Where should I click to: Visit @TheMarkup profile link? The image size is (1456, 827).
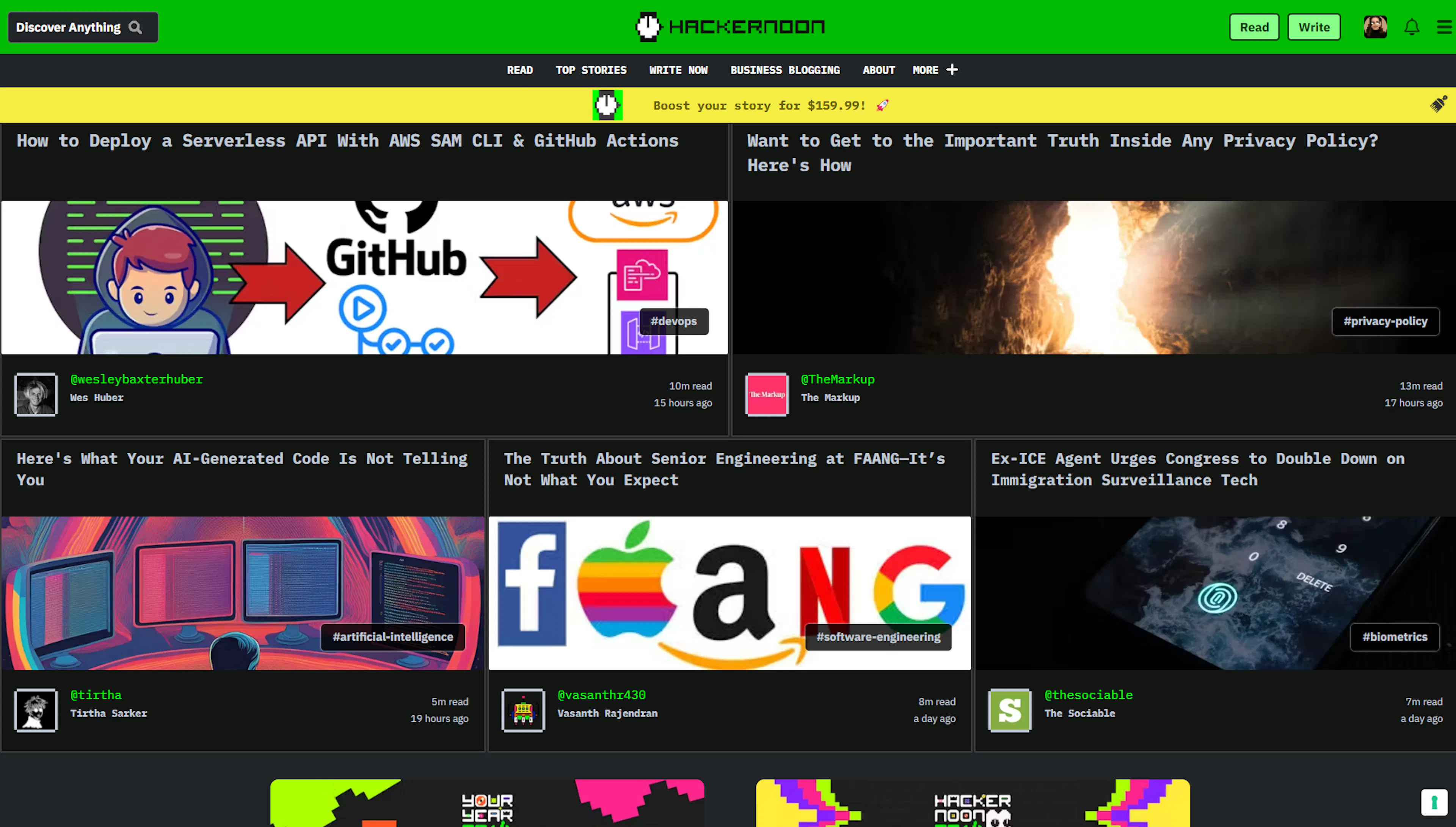pyautogui.click(x=838, y=380)
